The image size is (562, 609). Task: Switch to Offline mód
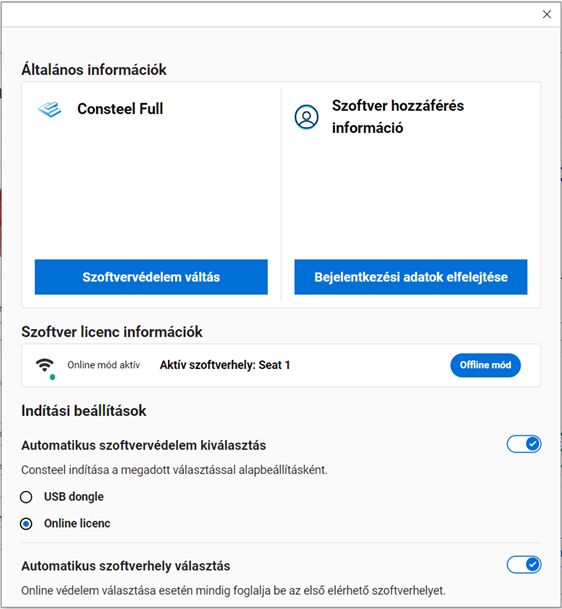[485, 365]
